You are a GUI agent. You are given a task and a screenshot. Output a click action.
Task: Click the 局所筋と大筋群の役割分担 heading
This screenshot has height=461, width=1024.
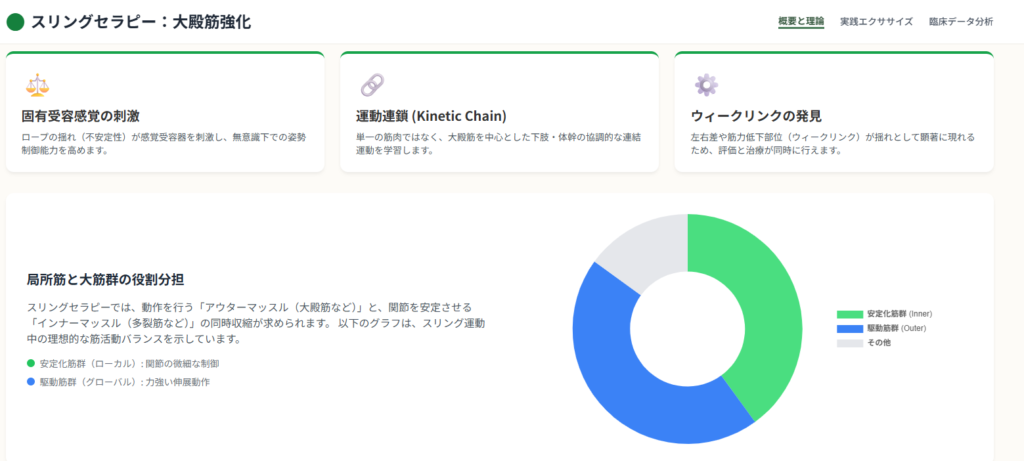[105, 279]
